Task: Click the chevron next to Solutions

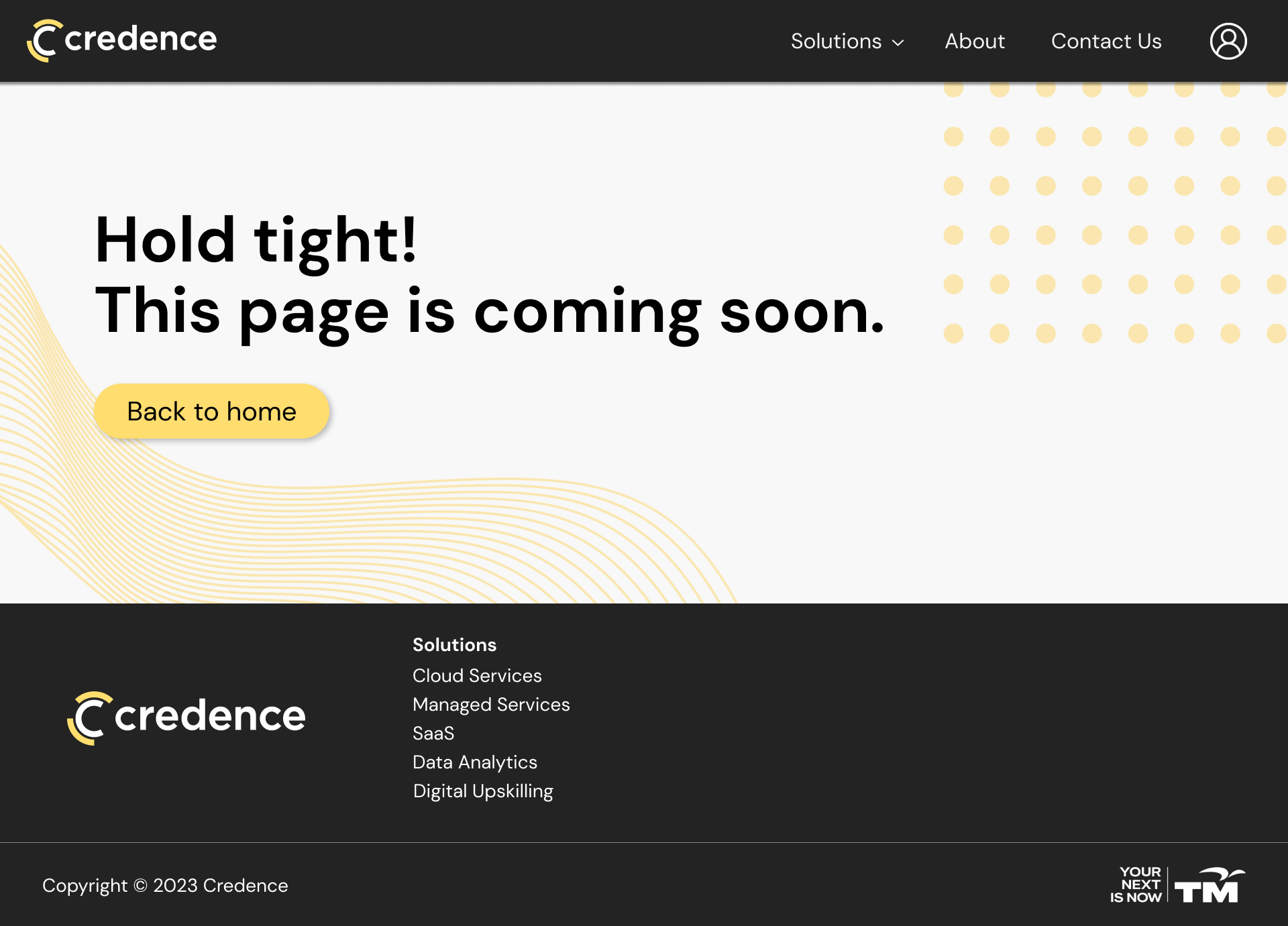Action: 898,43
